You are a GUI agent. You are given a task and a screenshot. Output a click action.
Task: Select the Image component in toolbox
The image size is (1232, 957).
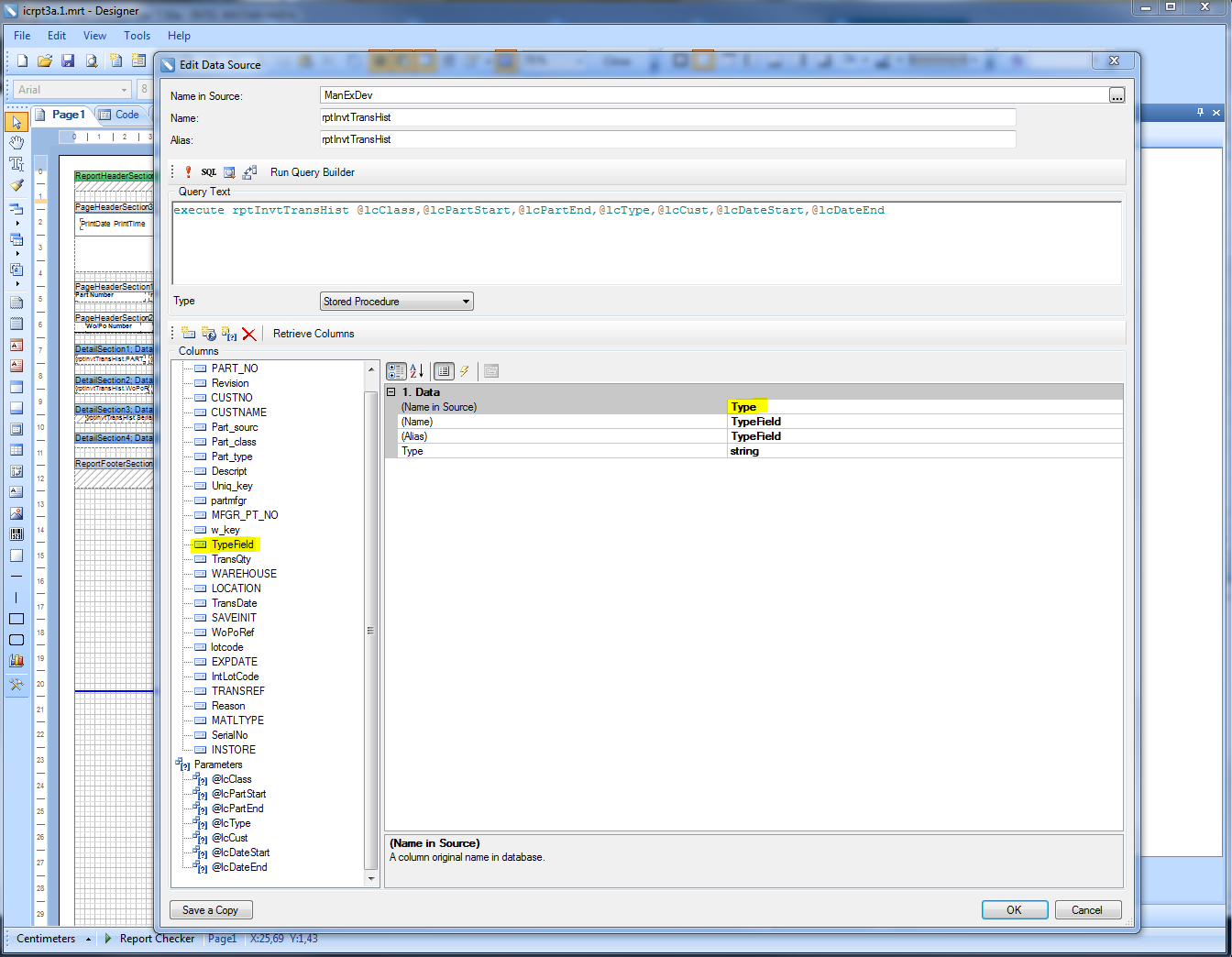click(x=16, y=513)
